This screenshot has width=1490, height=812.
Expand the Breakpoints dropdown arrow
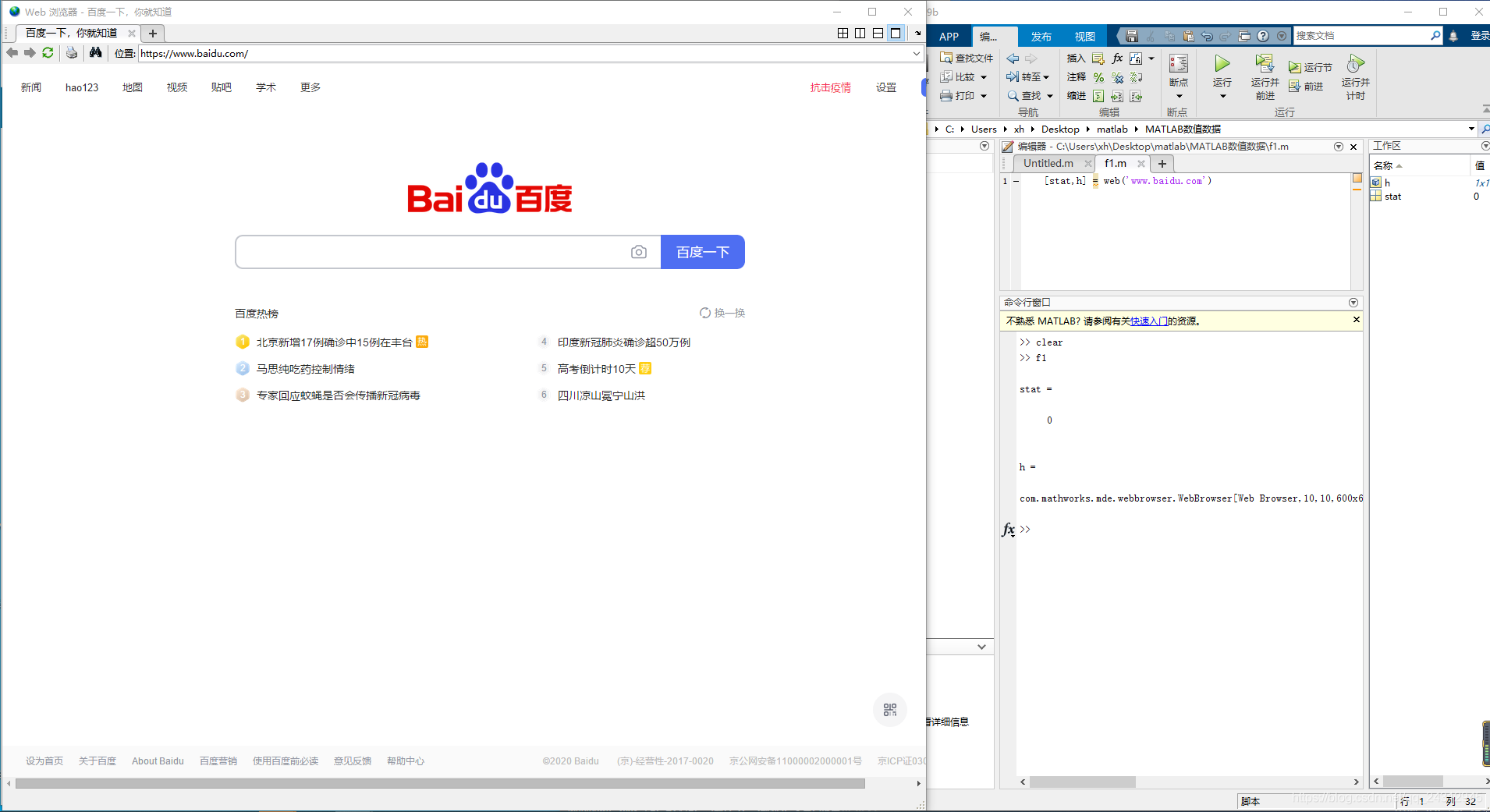click(x=1178, y=95)
